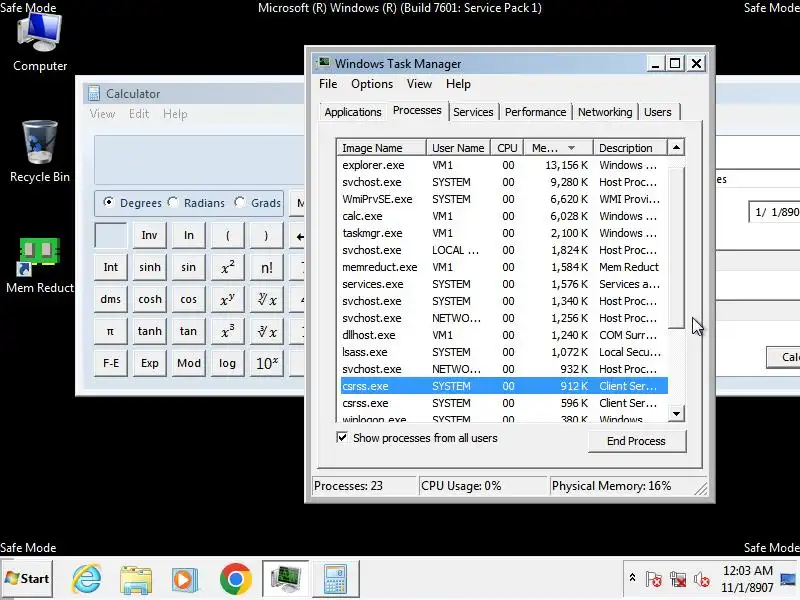Show hidden system tray icons
This screenshot has height=600, width=800.
(x=632, y=578)
